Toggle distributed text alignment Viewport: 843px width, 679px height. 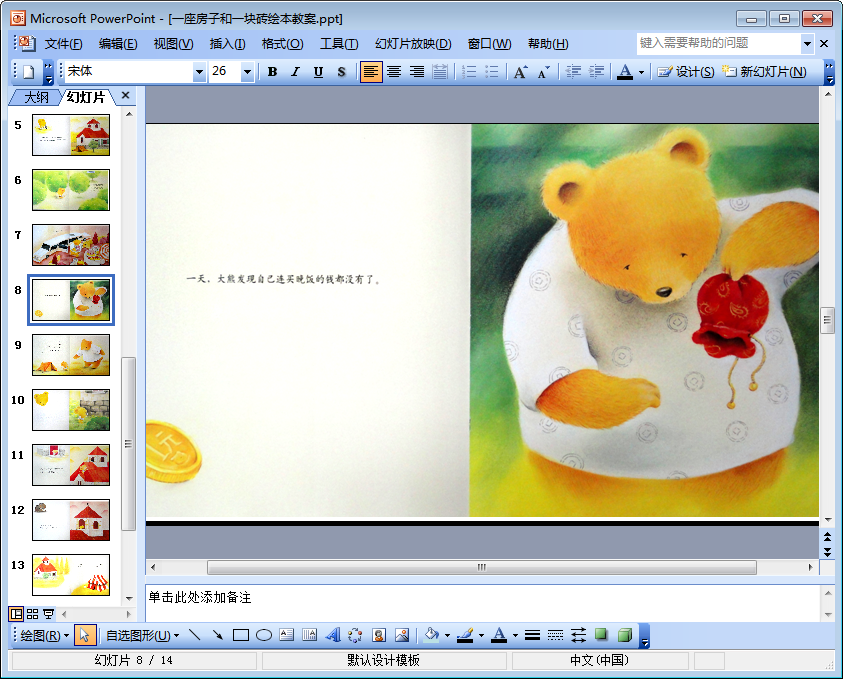(440, 72)
